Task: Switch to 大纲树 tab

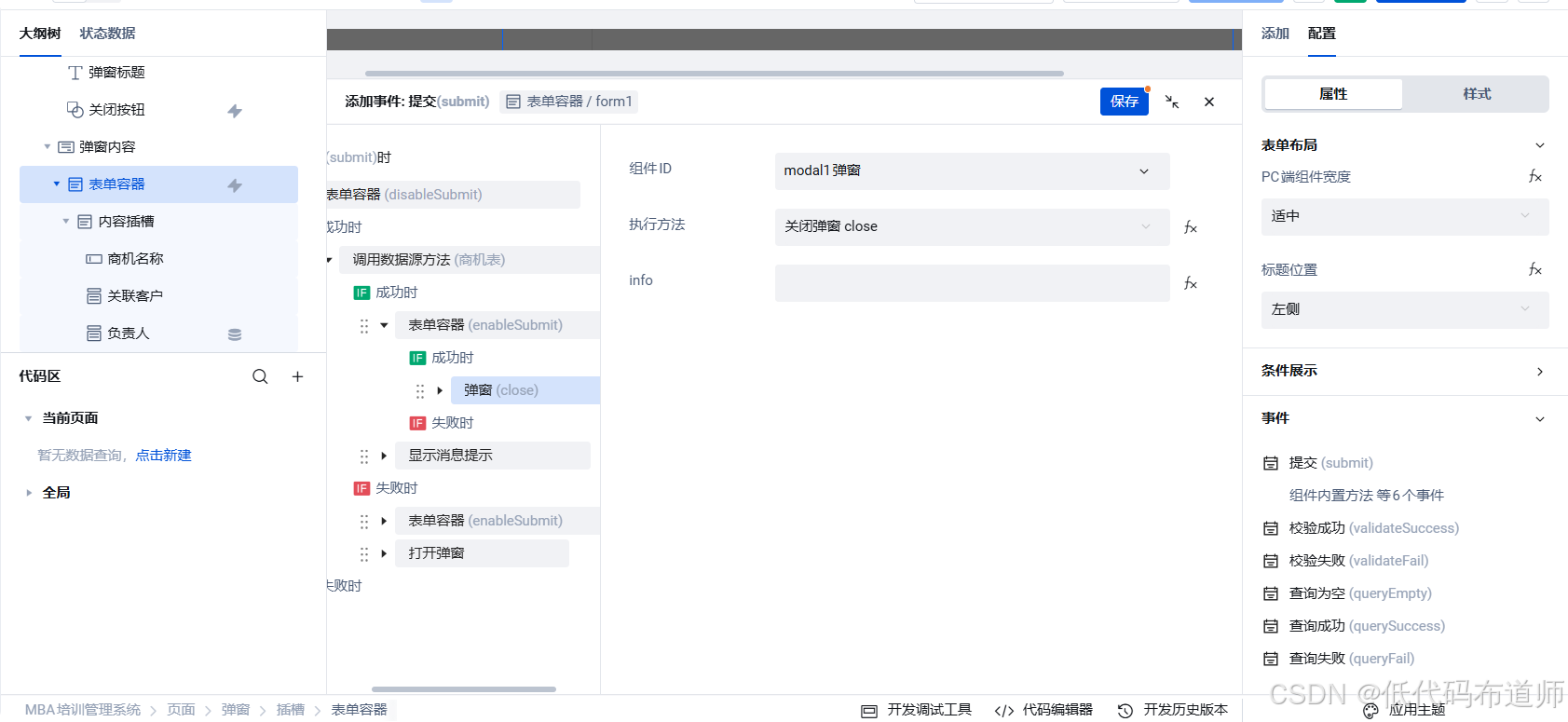Action: tap(40, 34)
